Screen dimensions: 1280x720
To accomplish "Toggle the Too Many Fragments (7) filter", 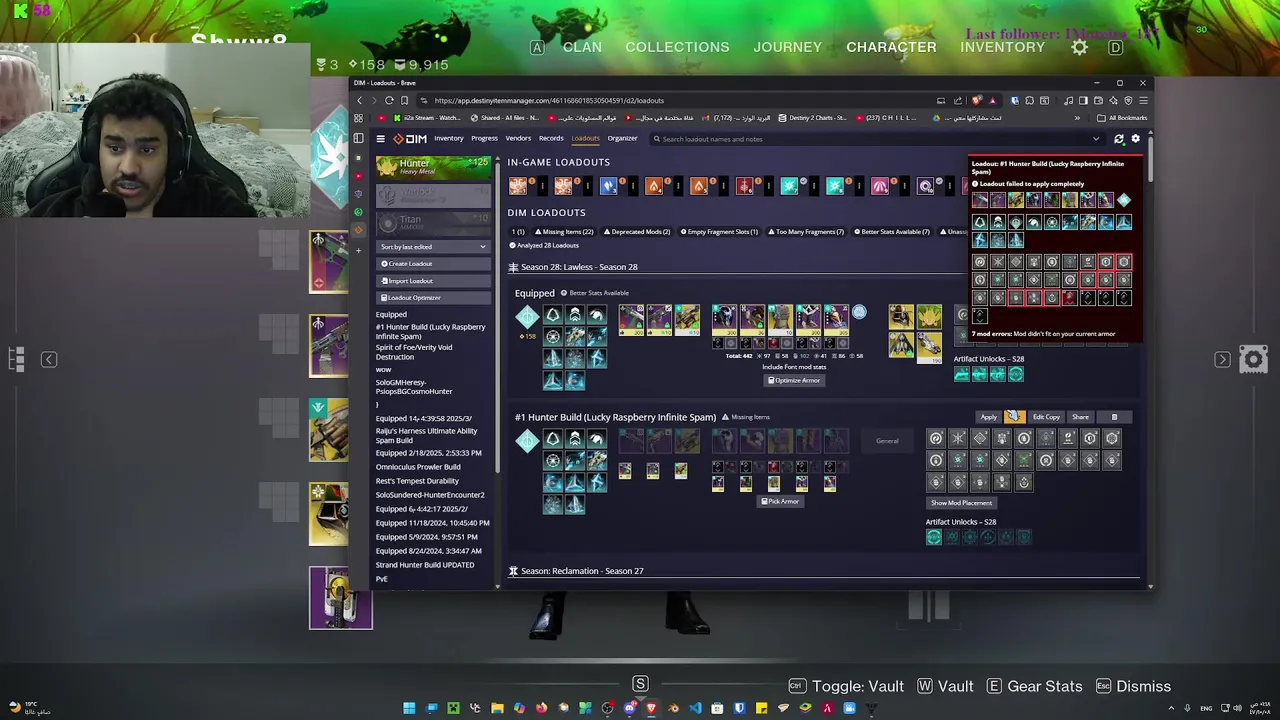I will [806, 232].
